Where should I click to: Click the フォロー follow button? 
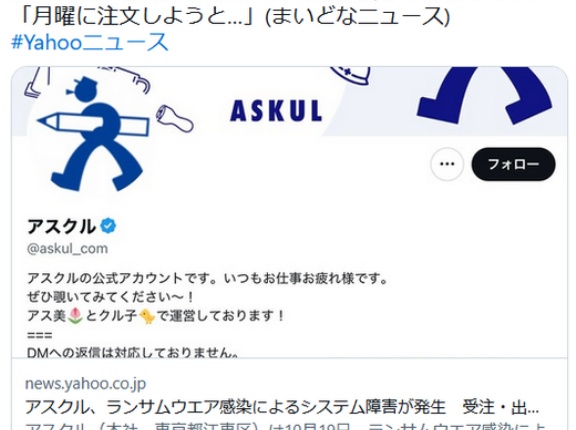pos(513,164)
